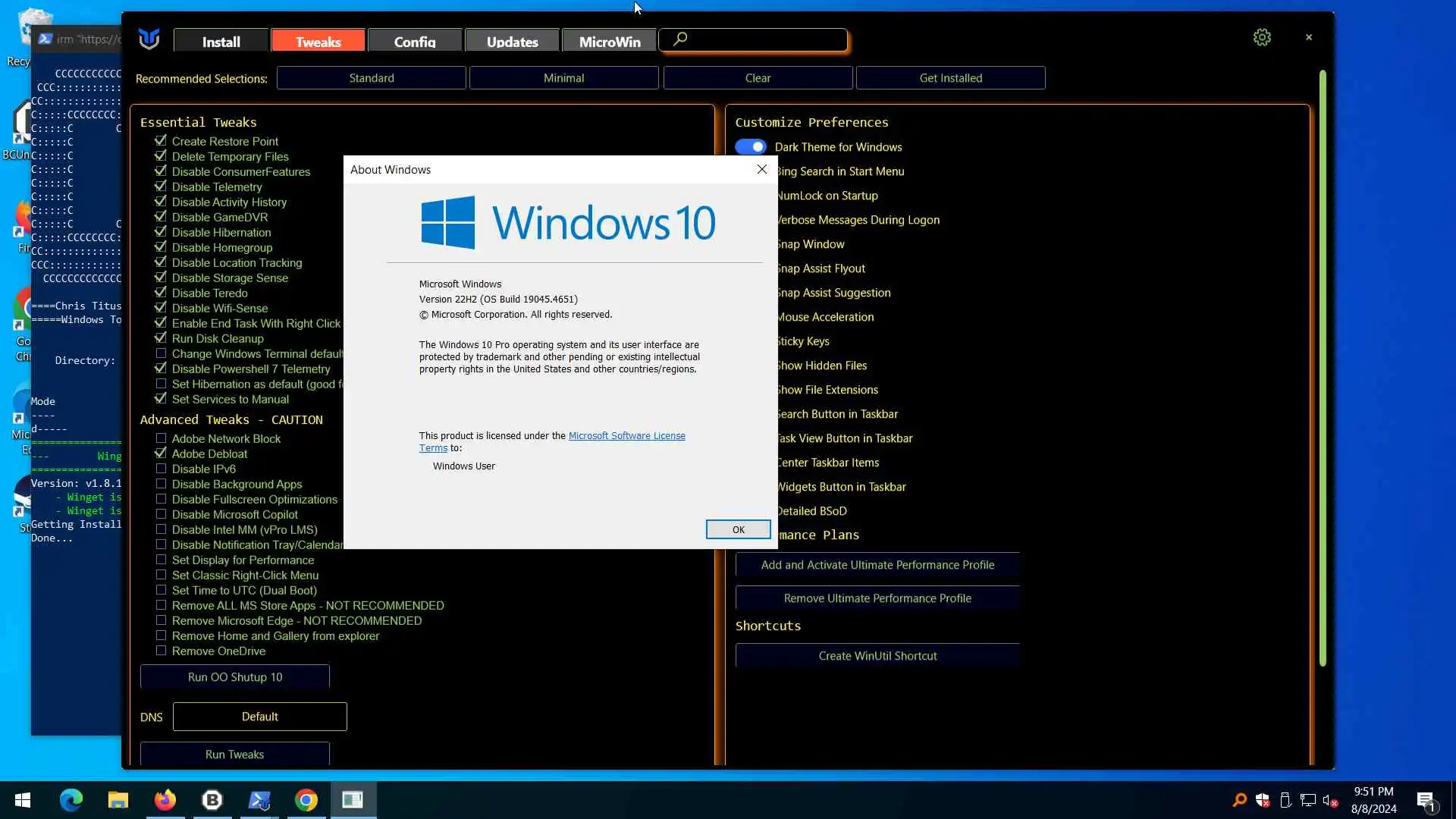Click the search magnifier icon
Viewport: 1456px width, 819px height.
click(680, 39)
